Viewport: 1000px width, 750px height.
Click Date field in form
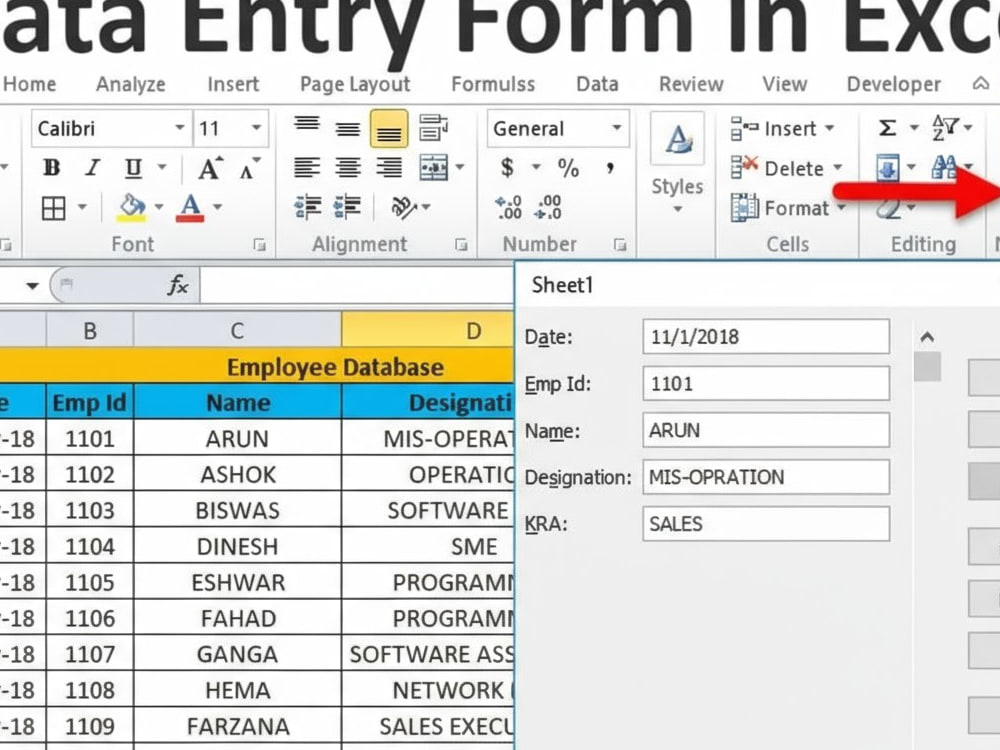tap(766, 337)
